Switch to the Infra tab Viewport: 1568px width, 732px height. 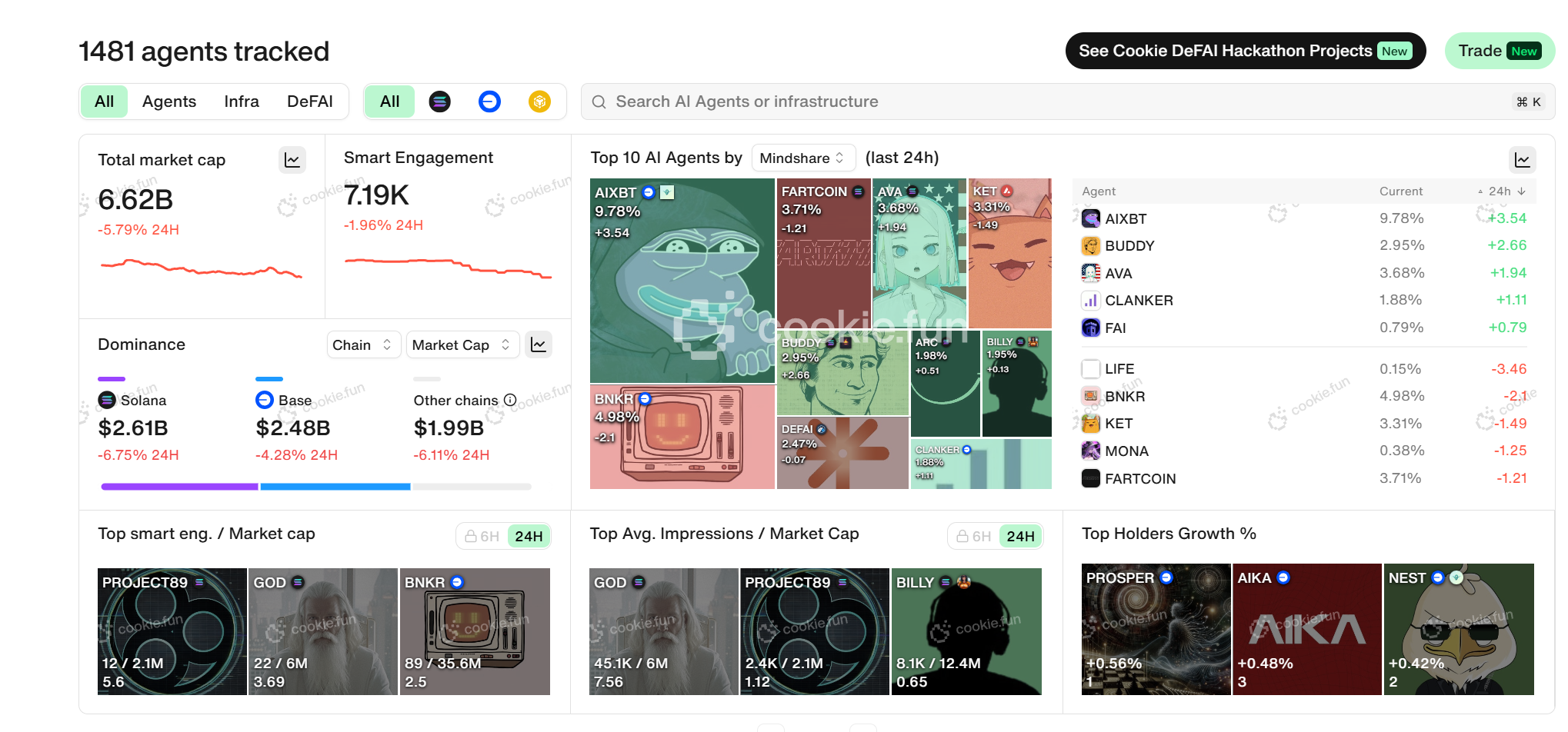click(242, 101)
